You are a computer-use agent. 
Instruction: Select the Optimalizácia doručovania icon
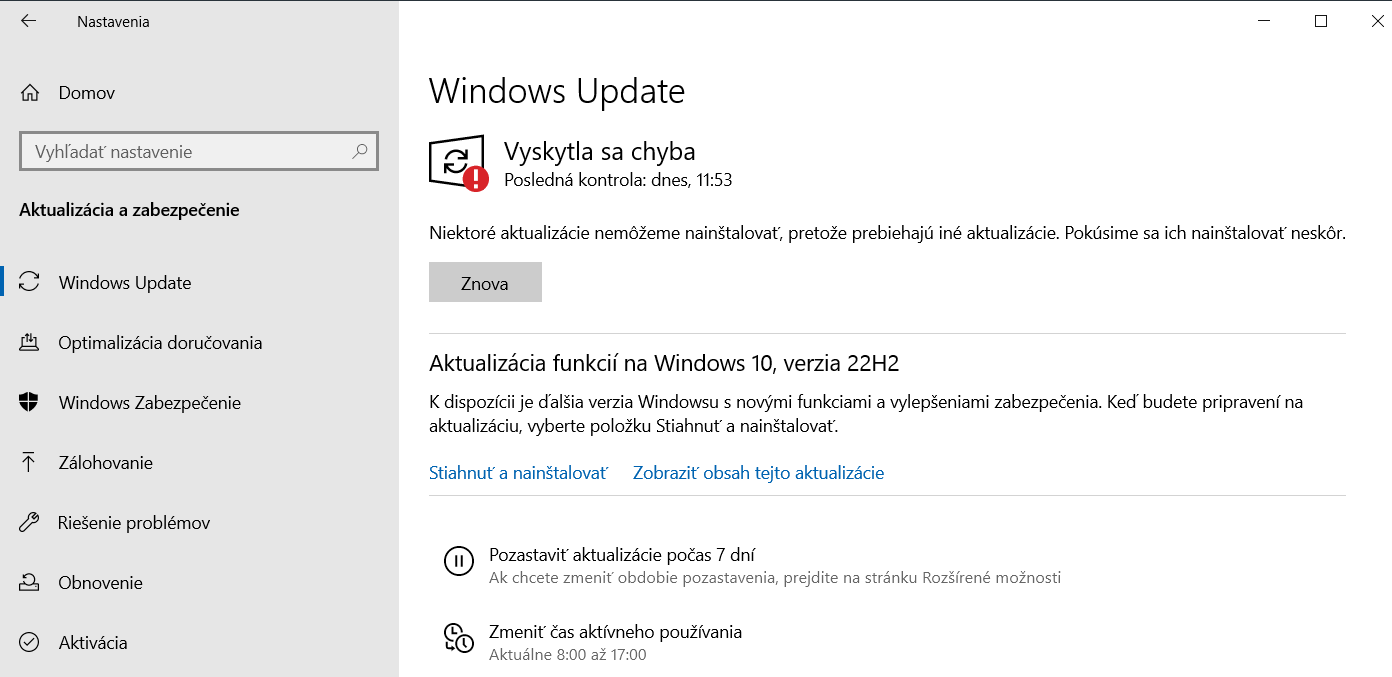pyautogui.click(x=30, y=343)
